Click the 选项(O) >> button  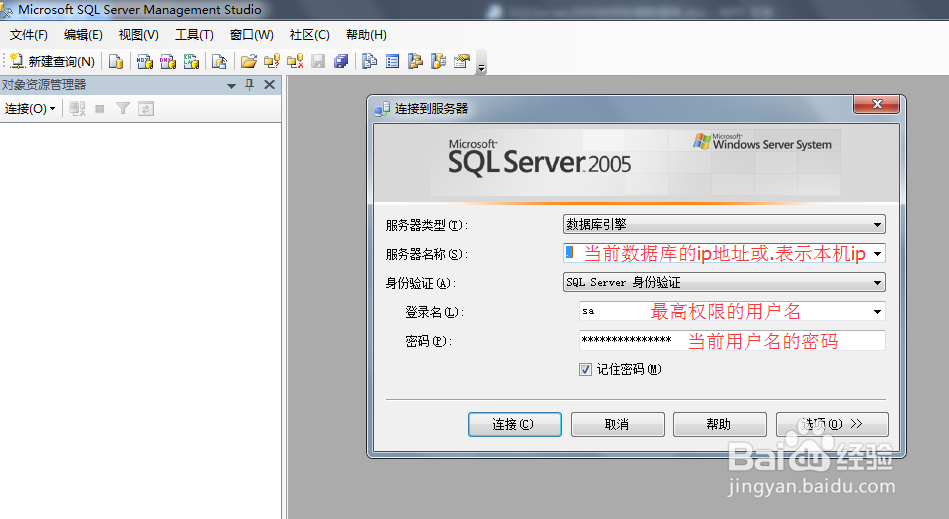(832, 424)
